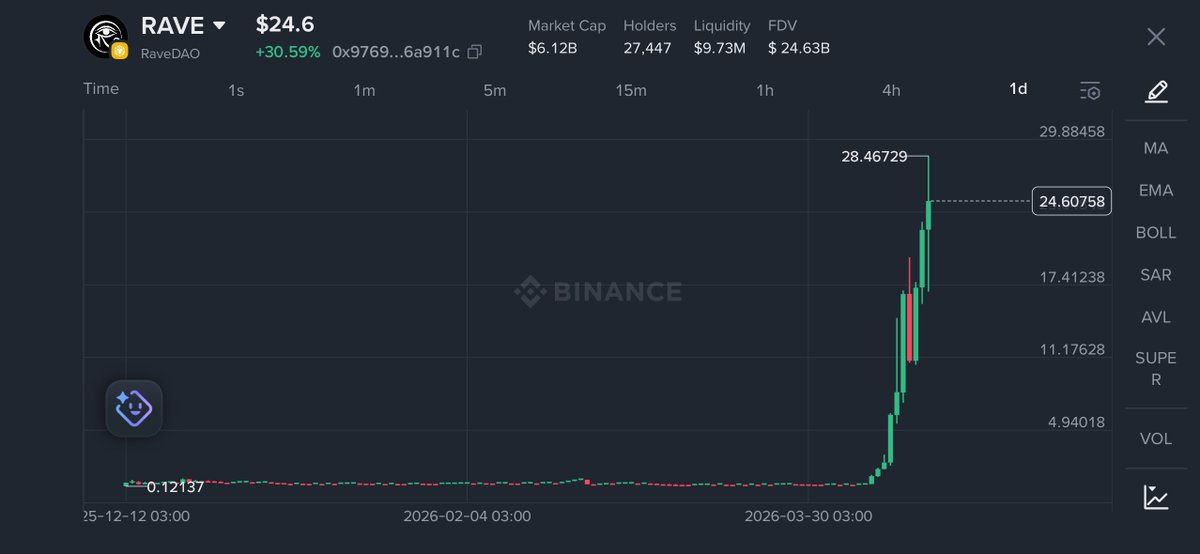Open the line chart icon
Screen dimensions: 1200x554
pyautogui.click(x=1156, y=497)
